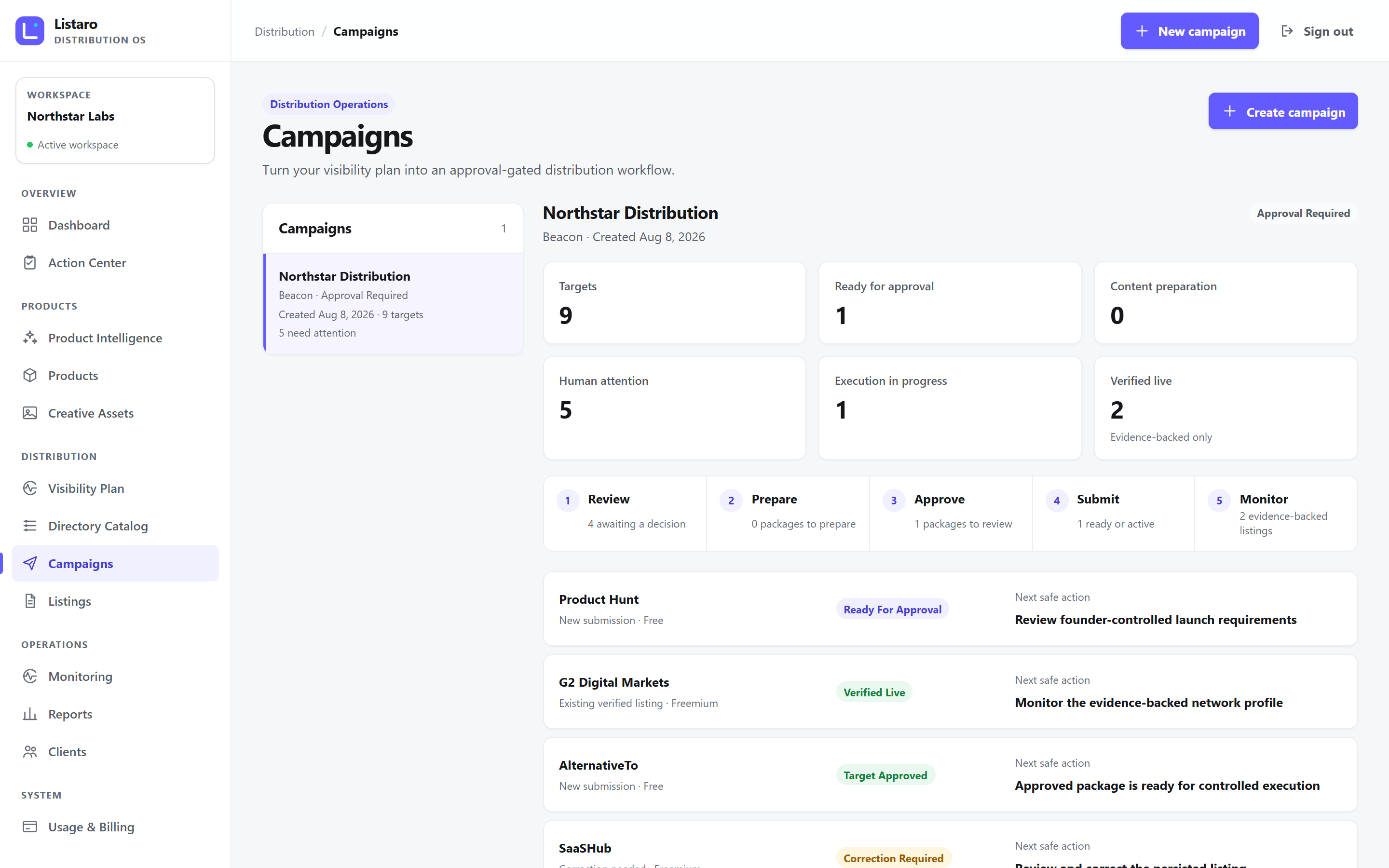
Task: Click the Creative Assets image icon
Action: (x=30, y=413)
